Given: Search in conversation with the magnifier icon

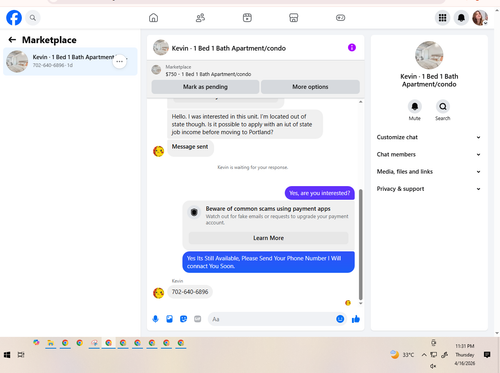Looking at the screenshot, I should pyautogui.click(x=443, y=107).
